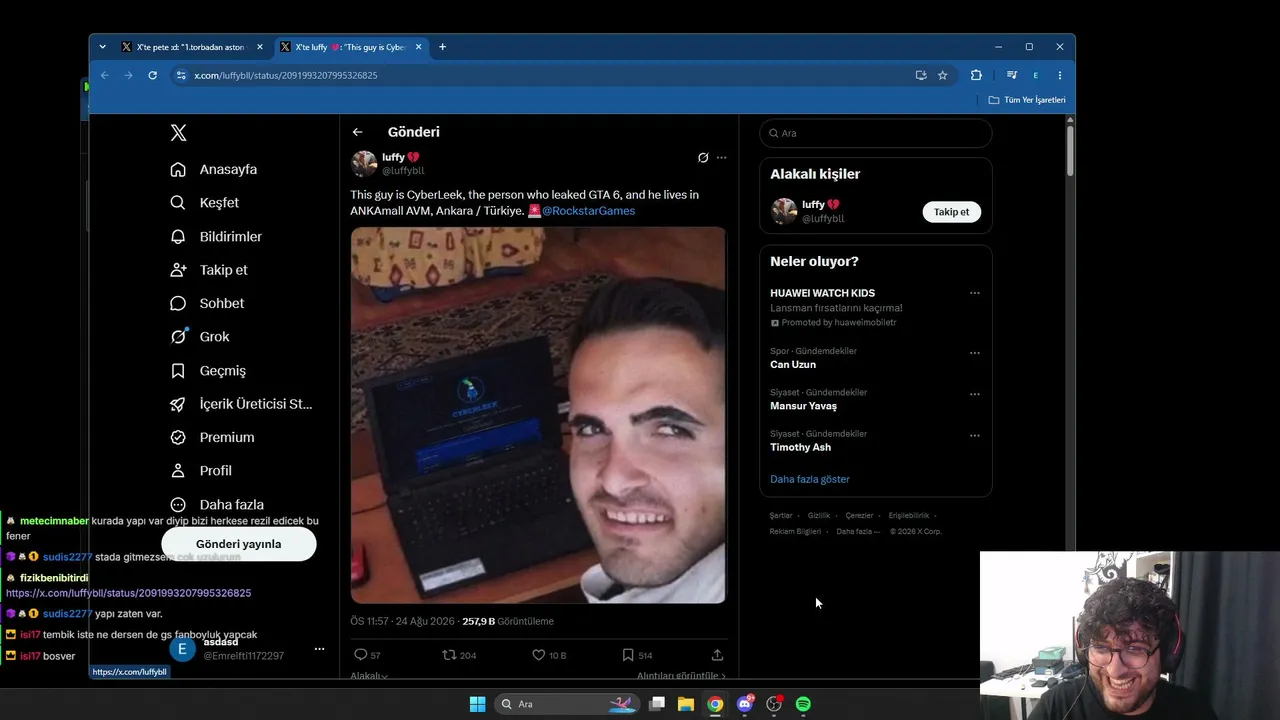Click the Geçmiş bookmark icon in sidebar
The image size is (1280, 720).
pos(178,371)
